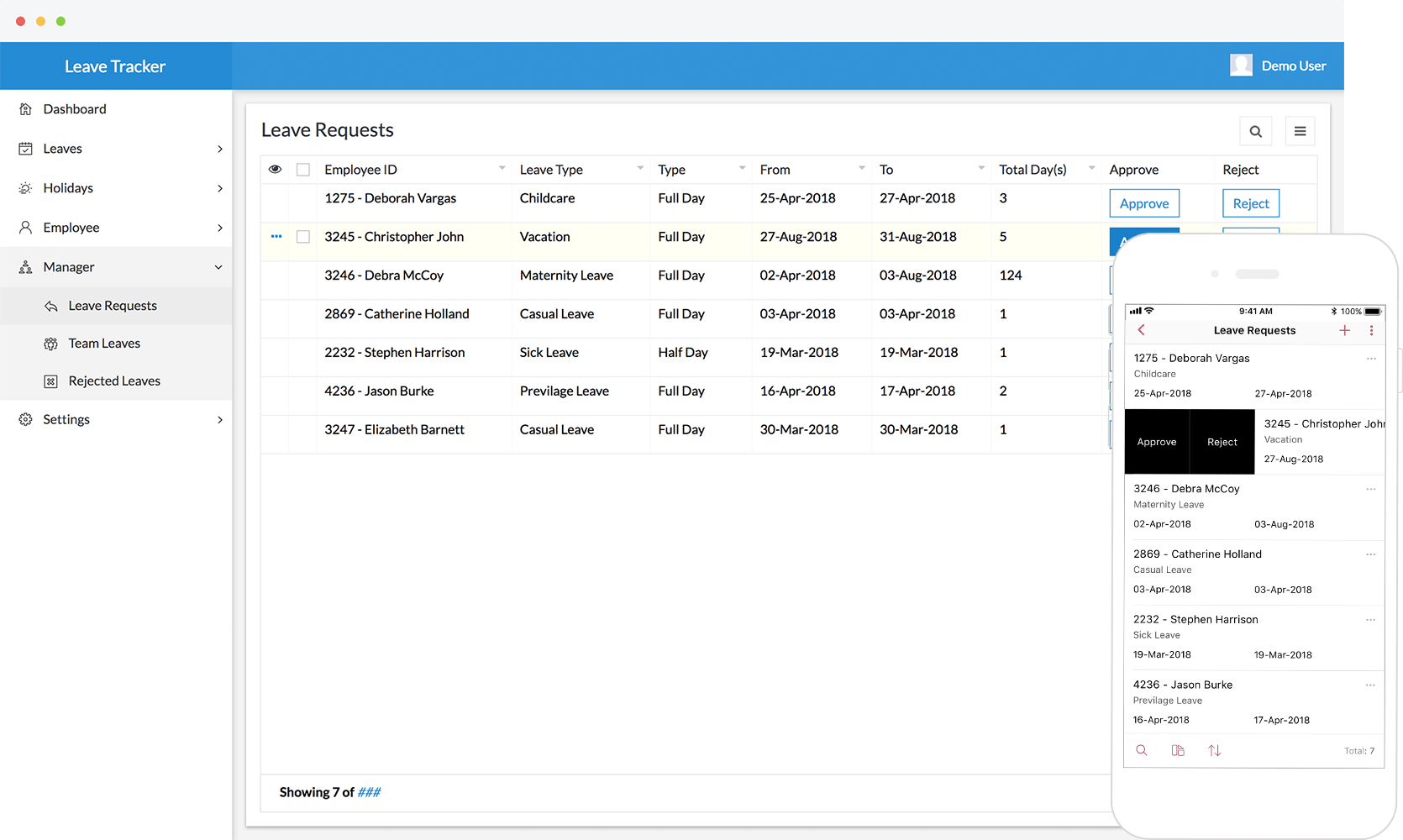1403x840 pixels.
Task: Open the To column dropdown arrow
Action: click(x=981, y=168)
